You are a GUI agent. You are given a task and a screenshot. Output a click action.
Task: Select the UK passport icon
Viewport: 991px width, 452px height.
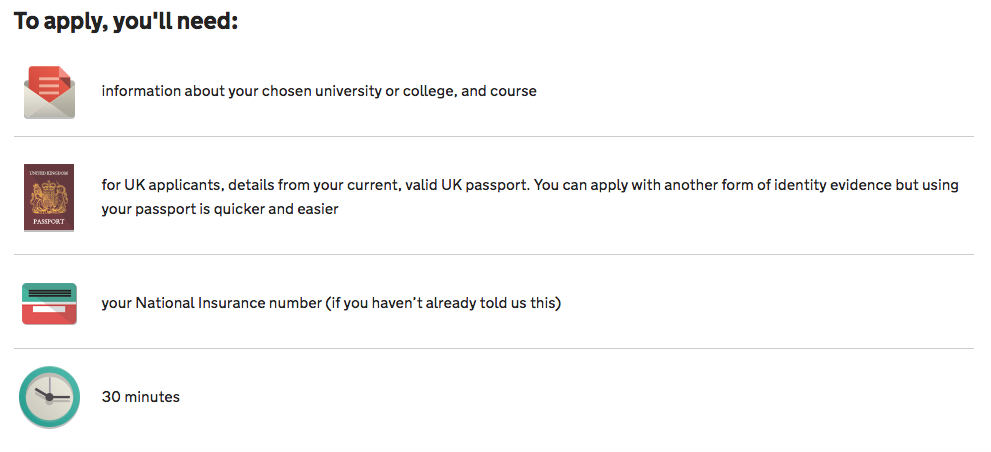tap(49, 197)
